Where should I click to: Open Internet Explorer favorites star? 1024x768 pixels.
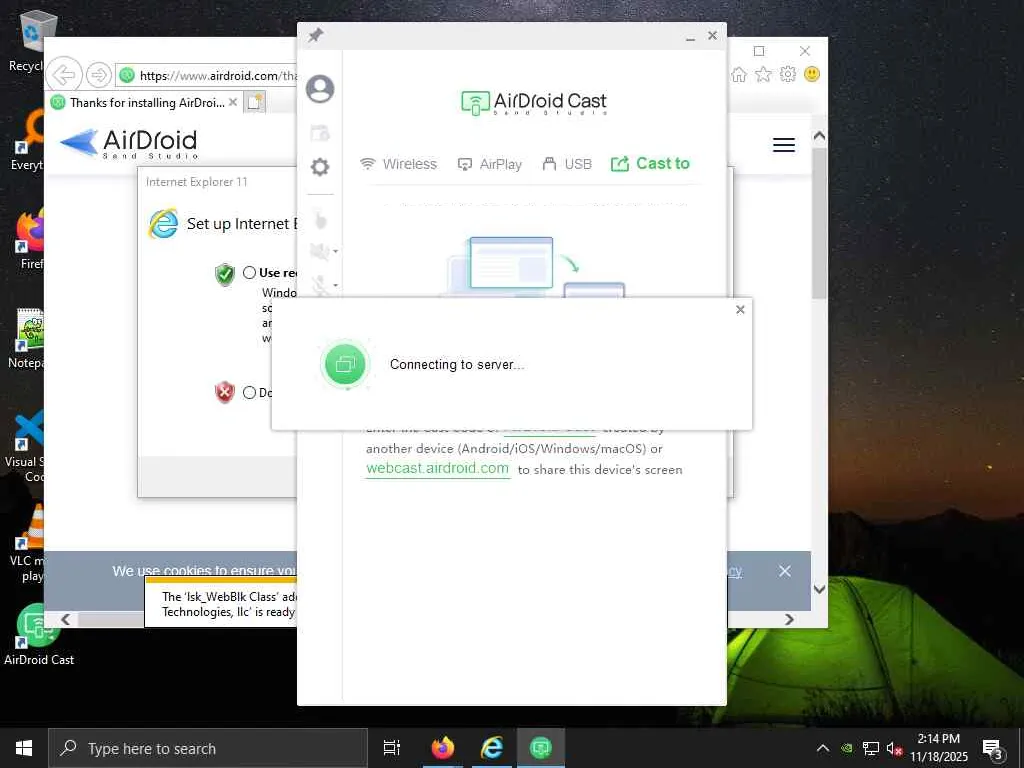click(763, 74)
